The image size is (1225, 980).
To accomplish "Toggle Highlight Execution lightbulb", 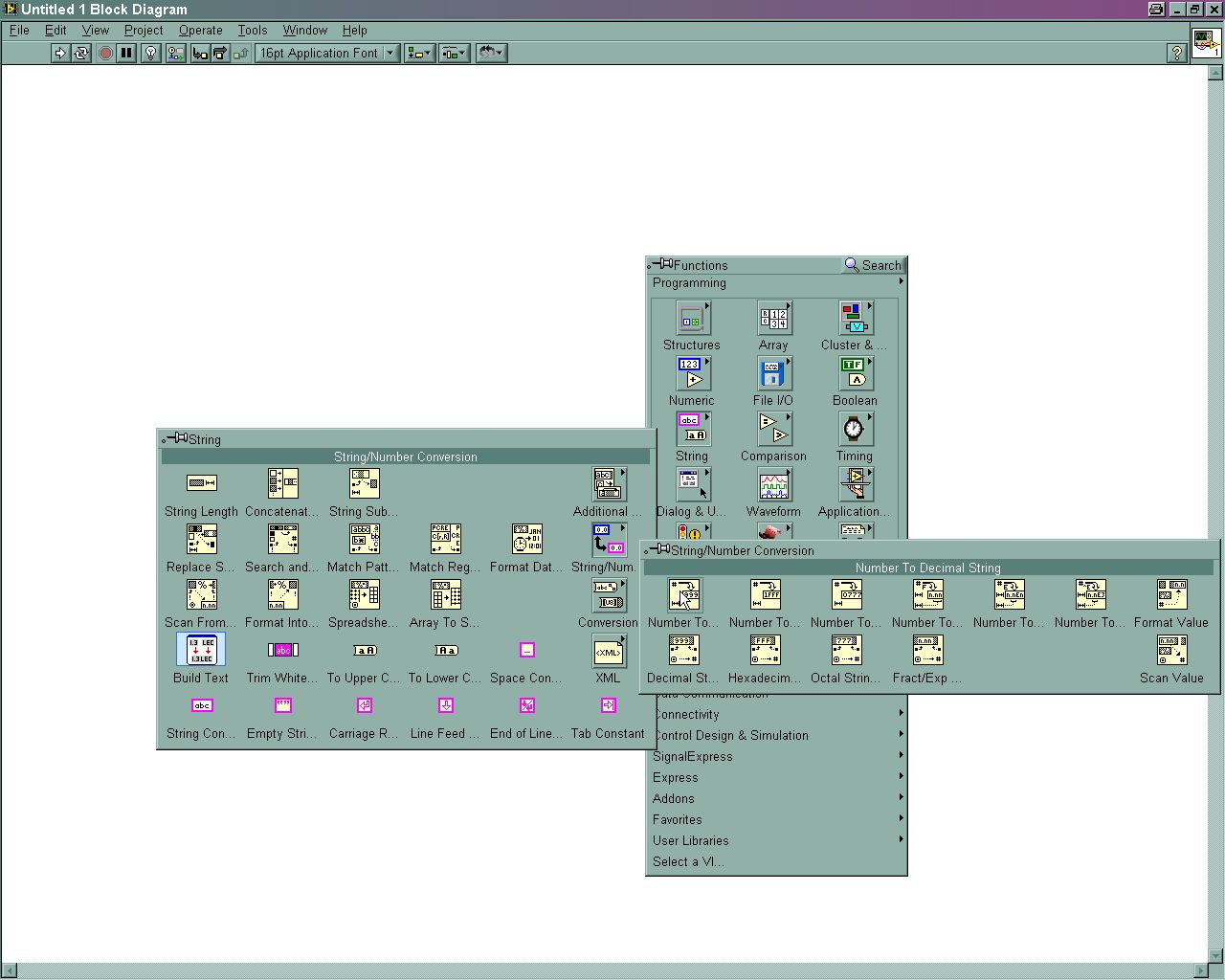I will pyautogui.click(x=150, y=54).
